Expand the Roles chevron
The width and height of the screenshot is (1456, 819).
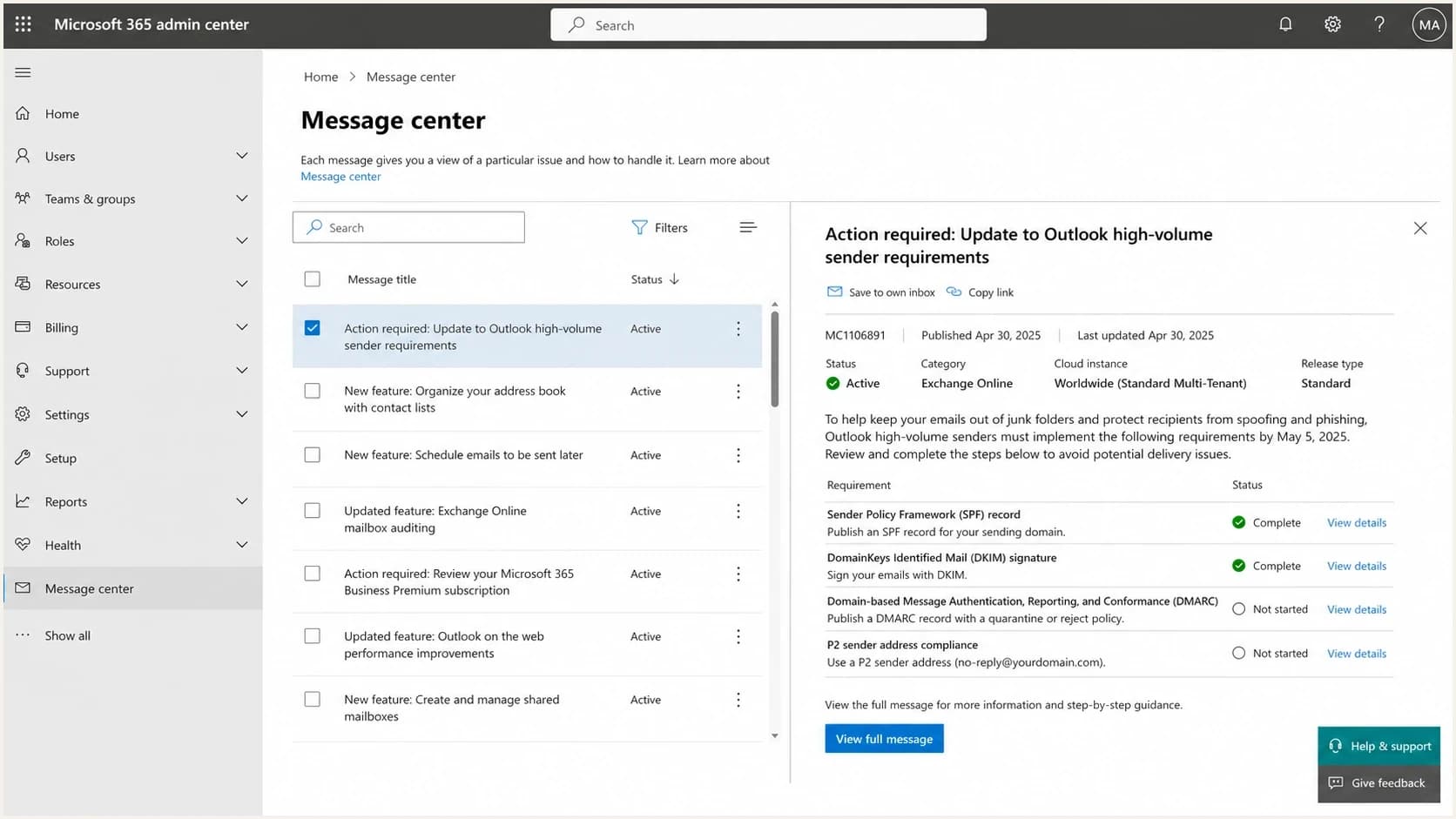point(242,241)
